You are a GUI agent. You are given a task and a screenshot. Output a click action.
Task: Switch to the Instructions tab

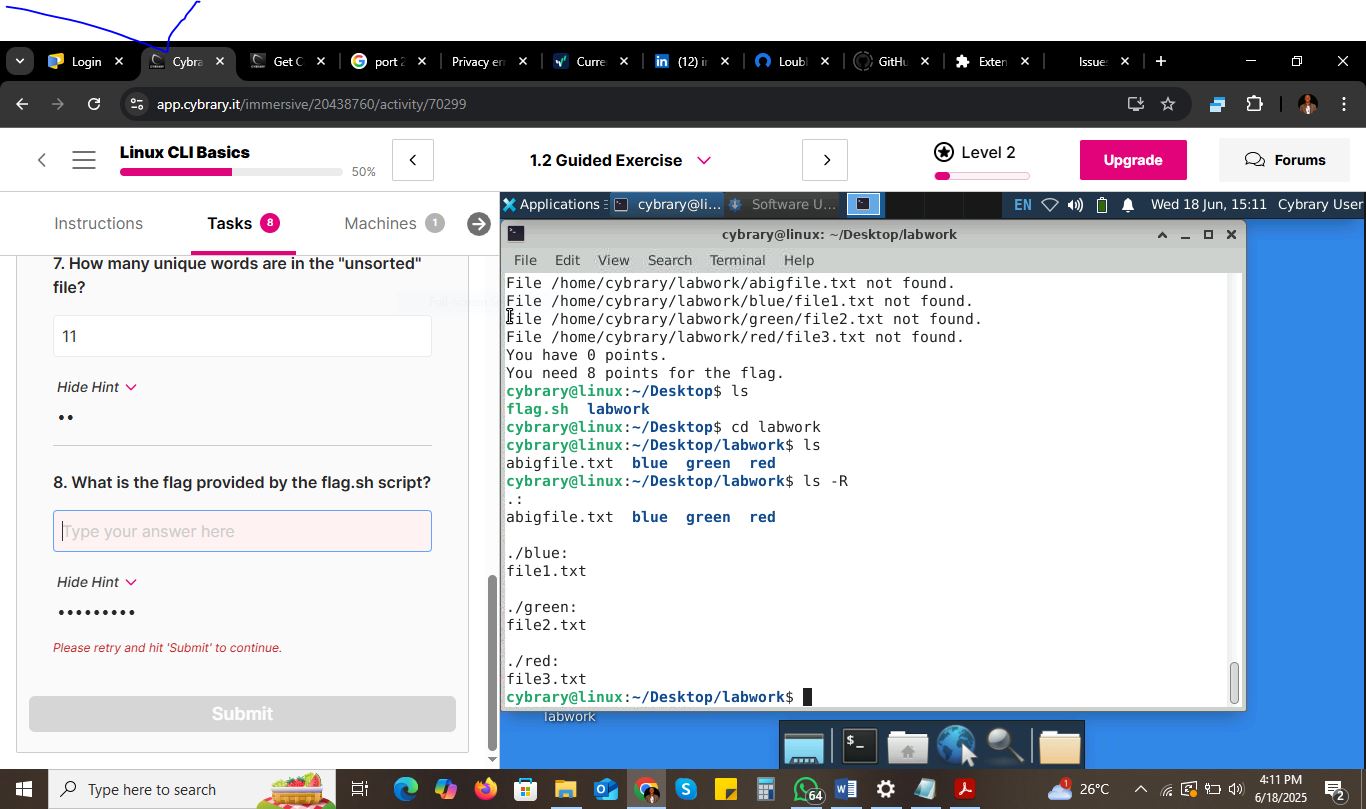click(x=98, y=224)
